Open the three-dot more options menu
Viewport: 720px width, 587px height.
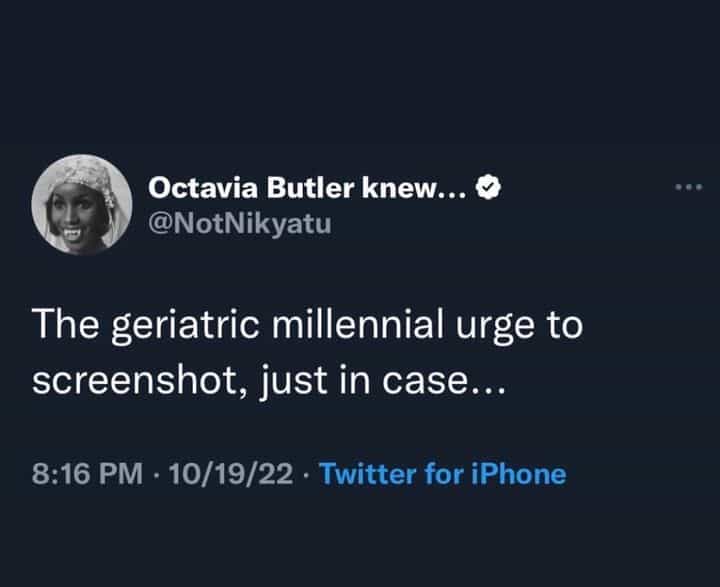coord(690,187)
